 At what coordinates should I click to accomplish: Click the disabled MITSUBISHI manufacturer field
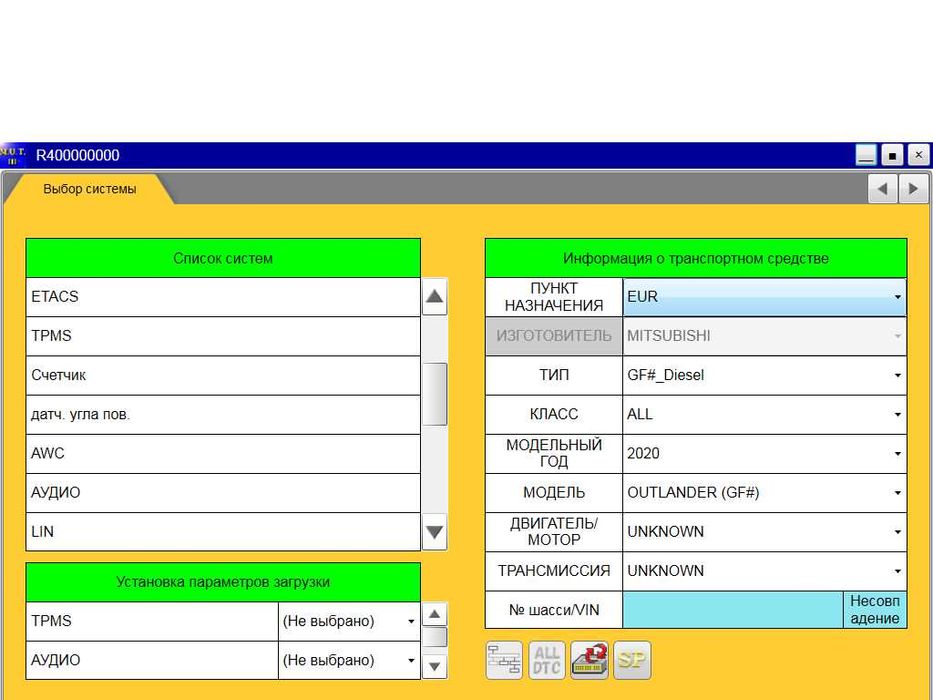[x=764, y=336]
